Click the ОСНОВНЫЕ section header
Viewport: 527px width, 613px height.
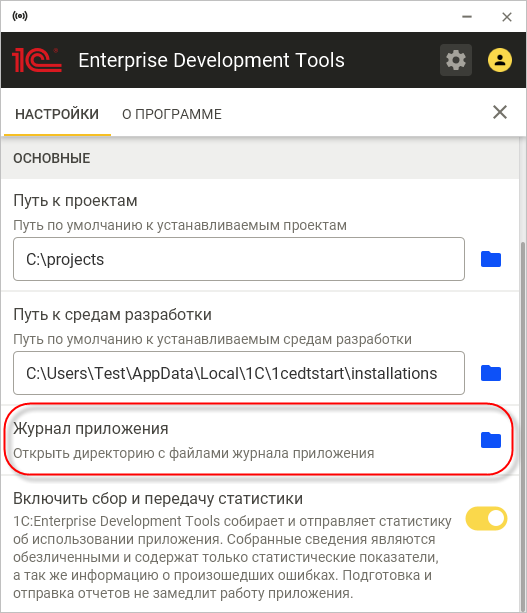52,158
